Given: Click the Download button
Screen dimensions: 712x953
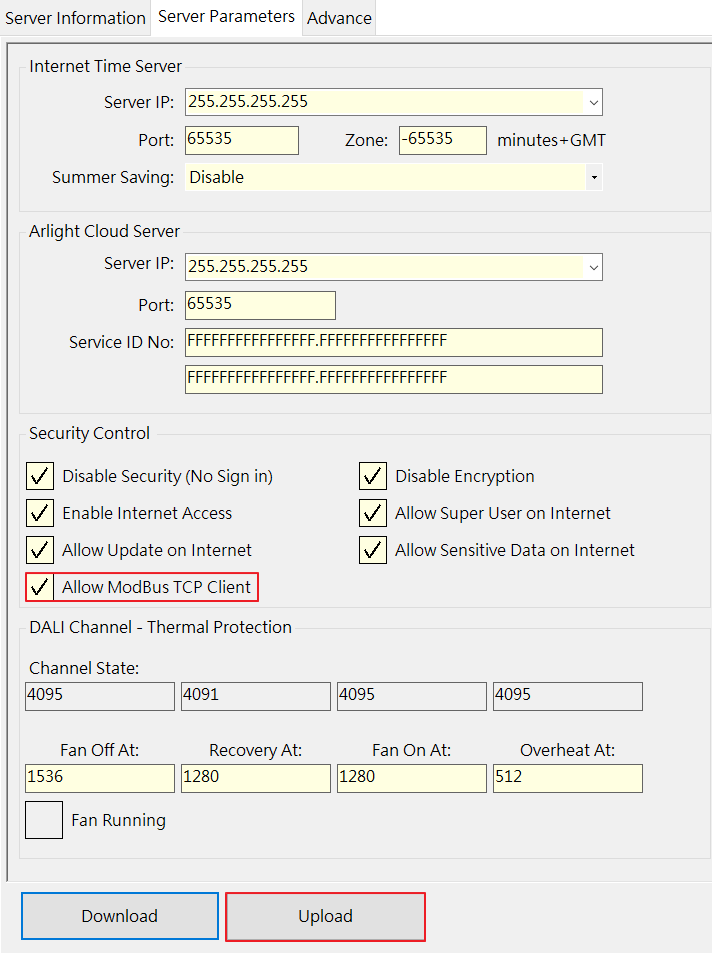Looking at the screenshot, I should pyautogui.click(x=120, y=916).
